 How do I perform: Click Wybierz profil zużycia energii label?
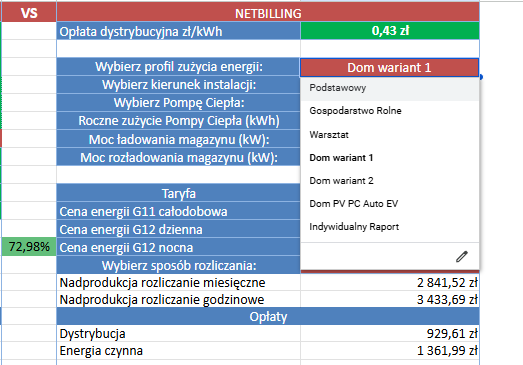click(x=178, y=67)
